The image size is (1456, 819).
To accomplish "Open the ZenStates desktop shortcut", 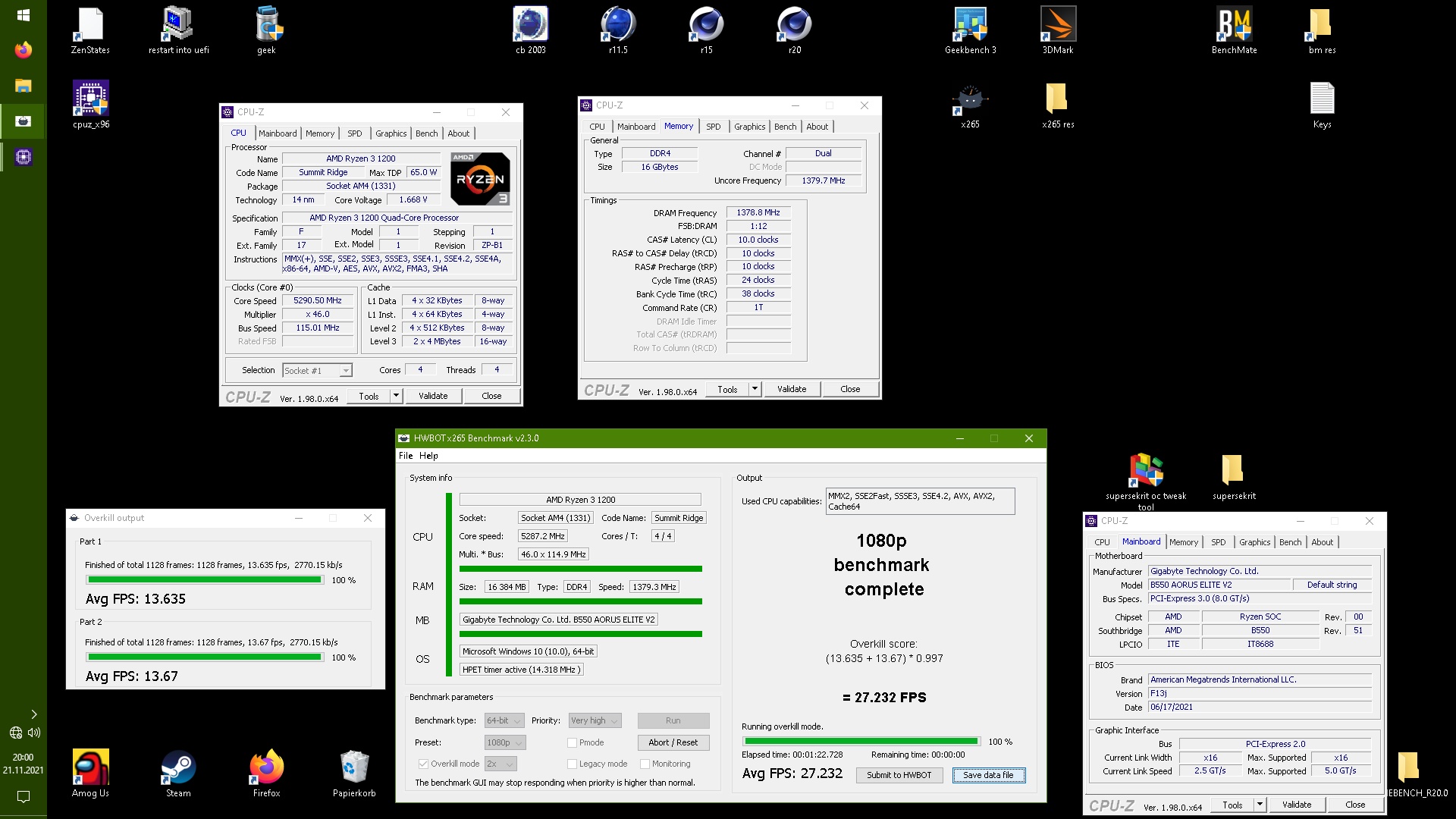I will pos(90,31).
